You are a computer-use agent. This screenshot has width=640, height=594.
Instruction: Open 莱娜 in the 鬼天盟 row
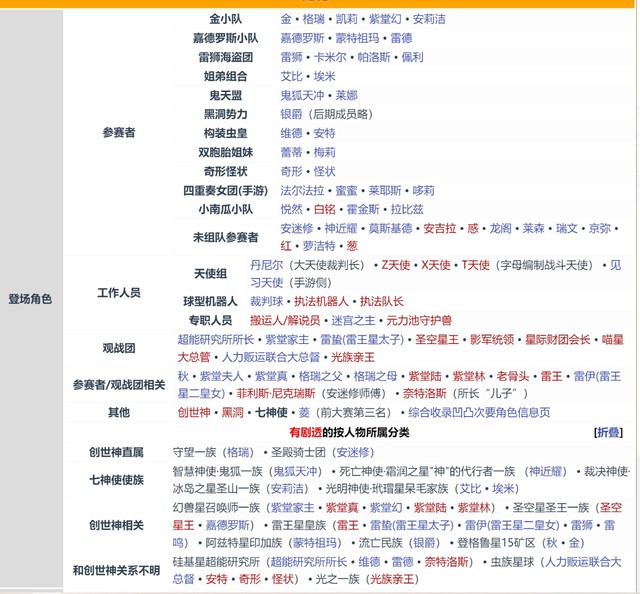pyautogui.click(x=346, y=95)
